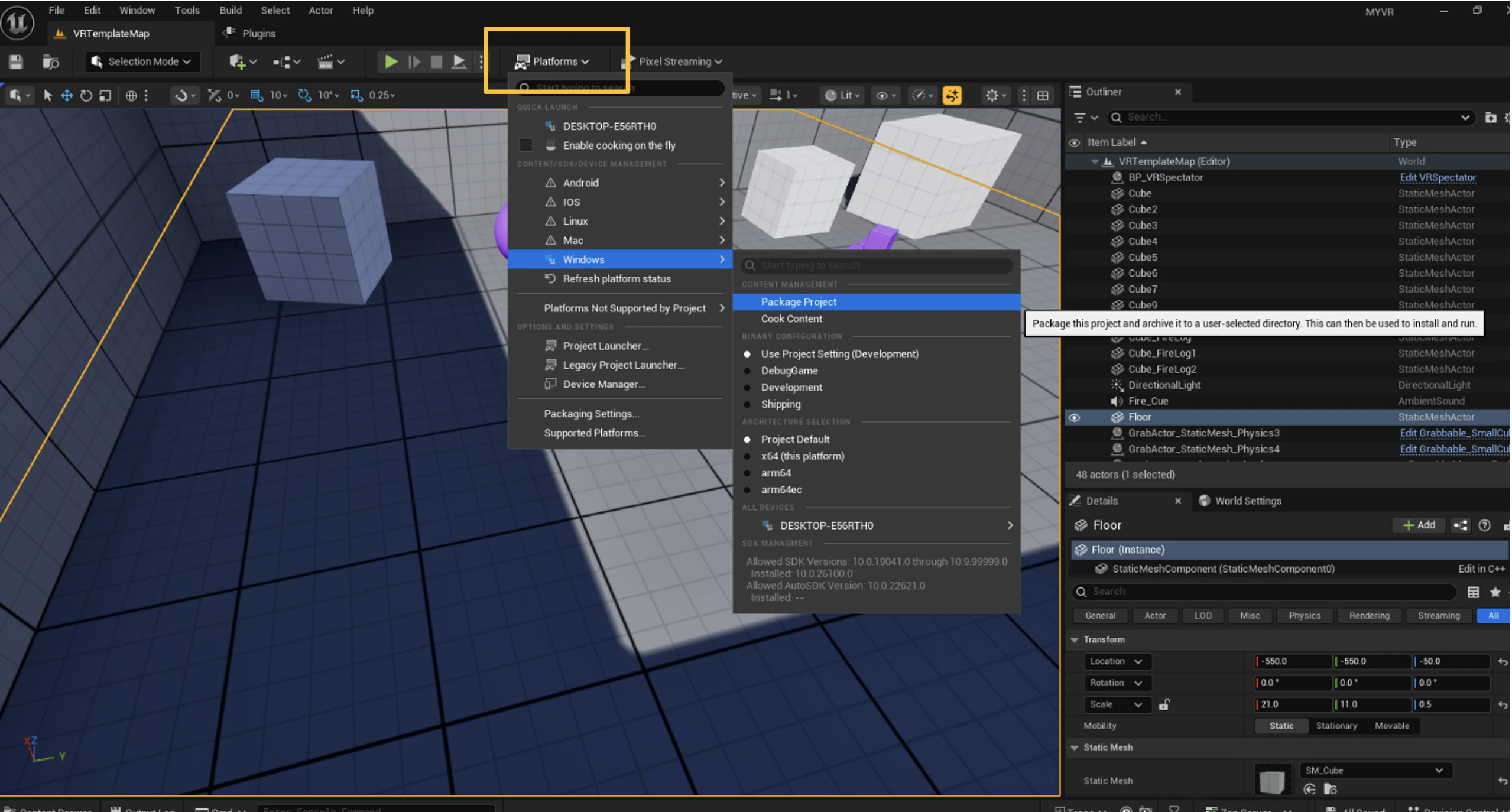Click the Outliner add folder icon
Screen dimensions: 1512x812
click(x=1490, y=118)
